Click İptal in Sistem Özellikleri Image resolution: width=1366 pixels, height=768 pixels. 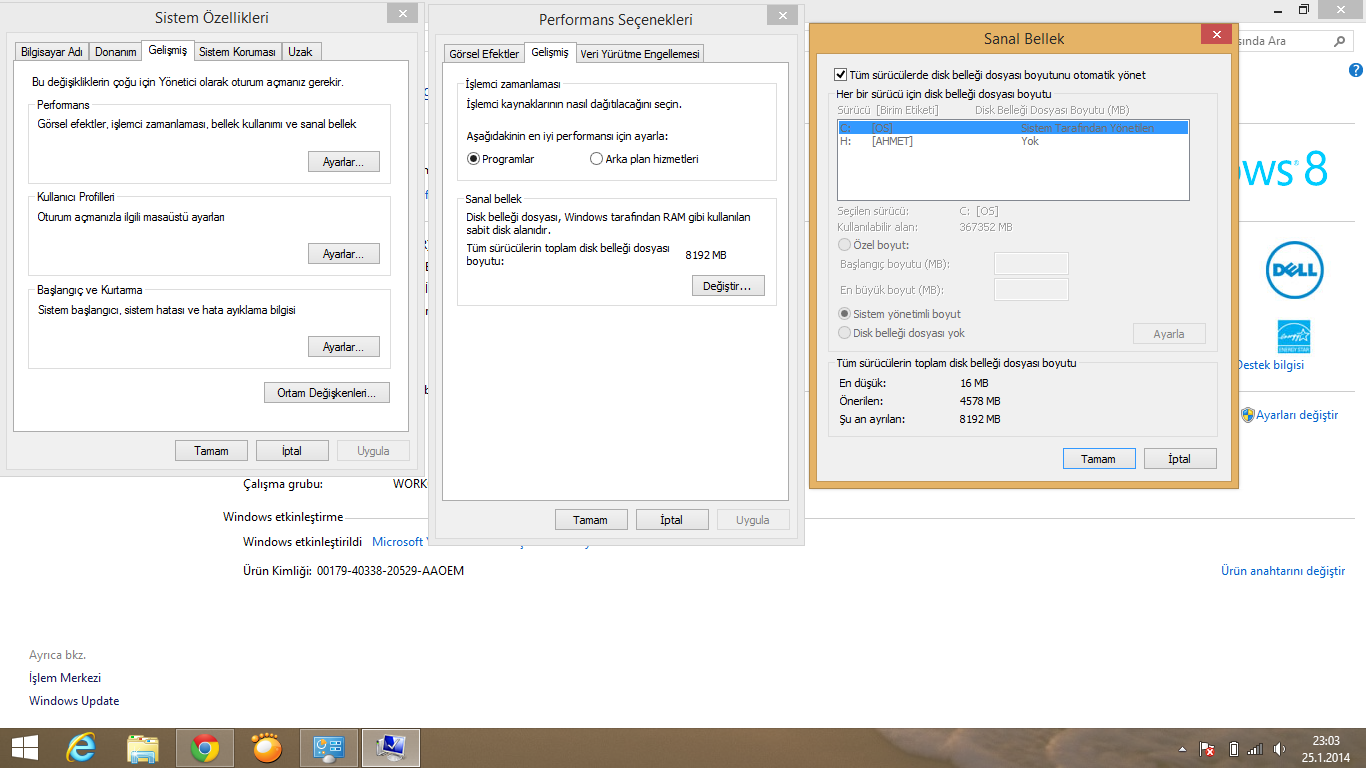(292, 451)
